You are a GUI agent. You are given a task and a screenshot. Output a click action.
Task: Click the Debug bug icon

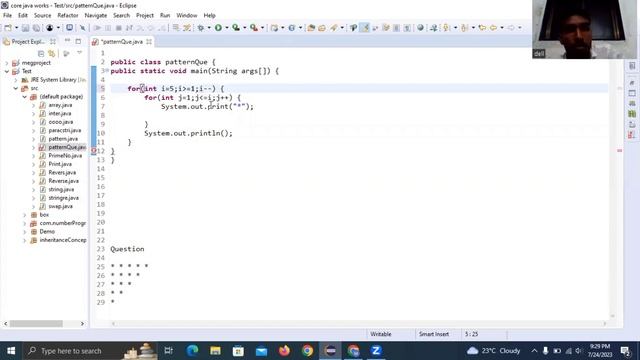(x=201, y=28)
